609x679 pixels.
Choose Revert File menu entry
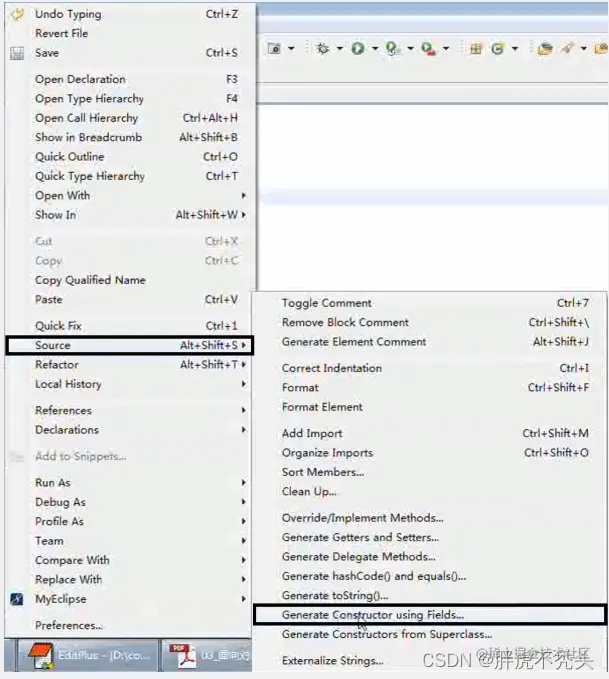130,33
